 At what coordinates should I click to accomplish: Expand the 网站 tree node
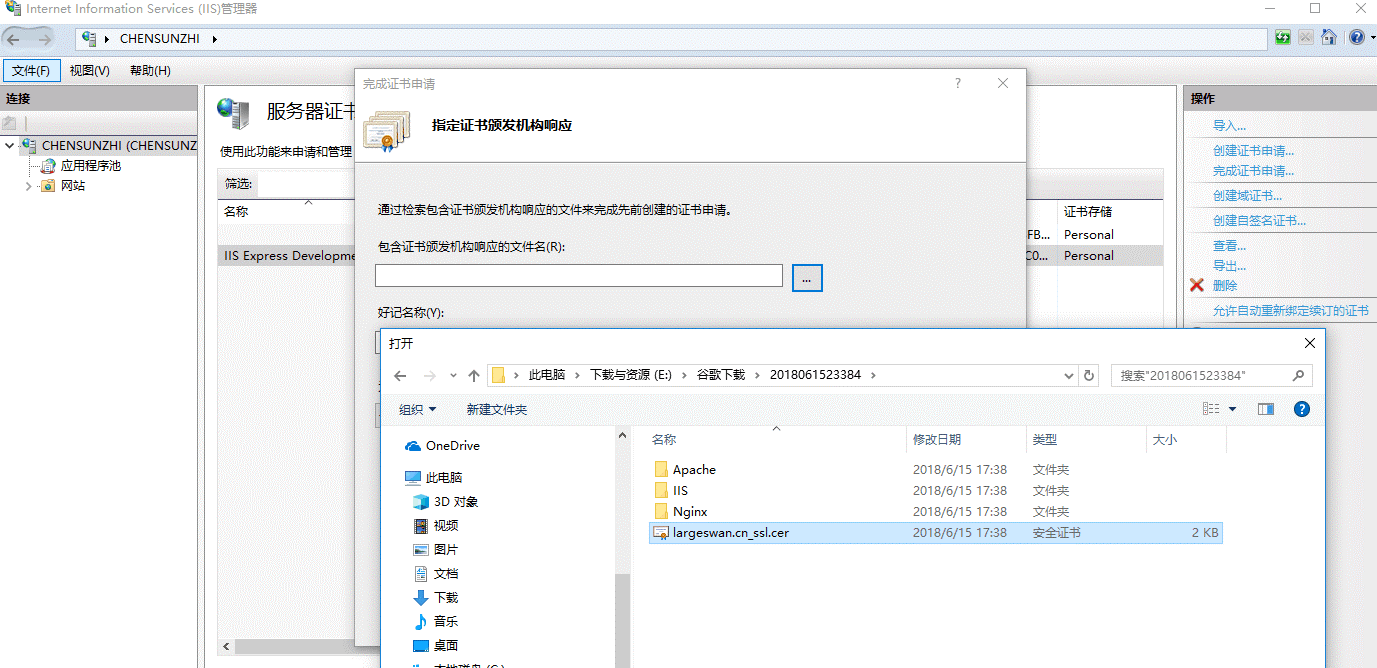(x=28, y=186)
